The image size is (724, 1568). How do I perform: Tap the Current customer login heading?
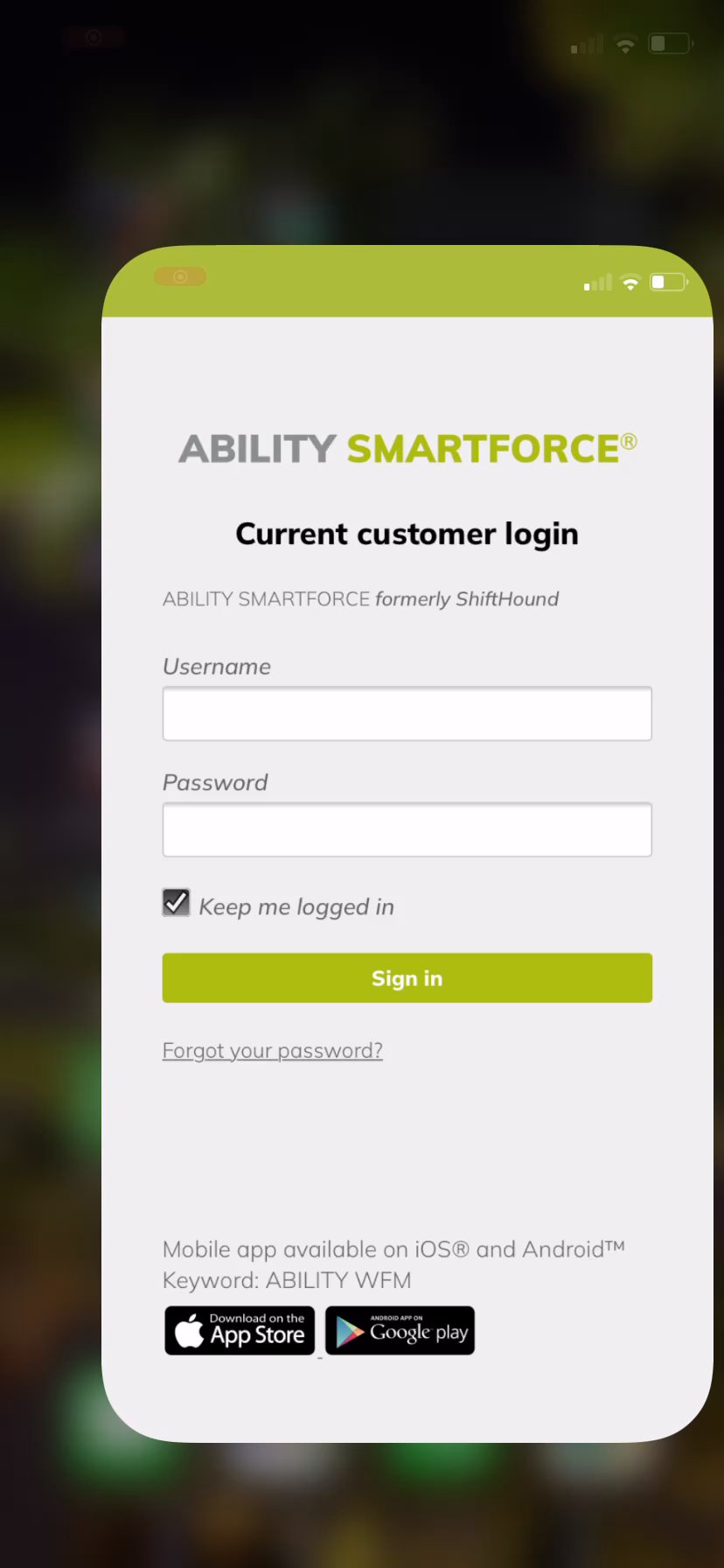tap(407, 534)
